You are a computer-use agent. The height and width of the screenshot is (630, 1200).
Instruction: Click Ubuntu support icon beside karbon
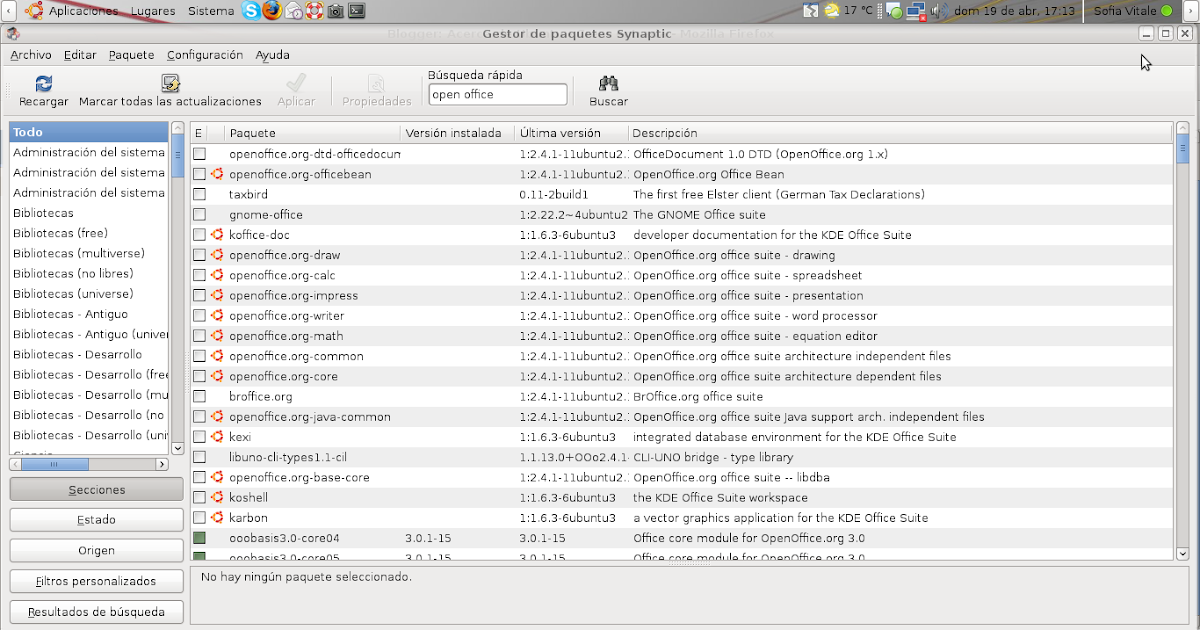[217, 517]
